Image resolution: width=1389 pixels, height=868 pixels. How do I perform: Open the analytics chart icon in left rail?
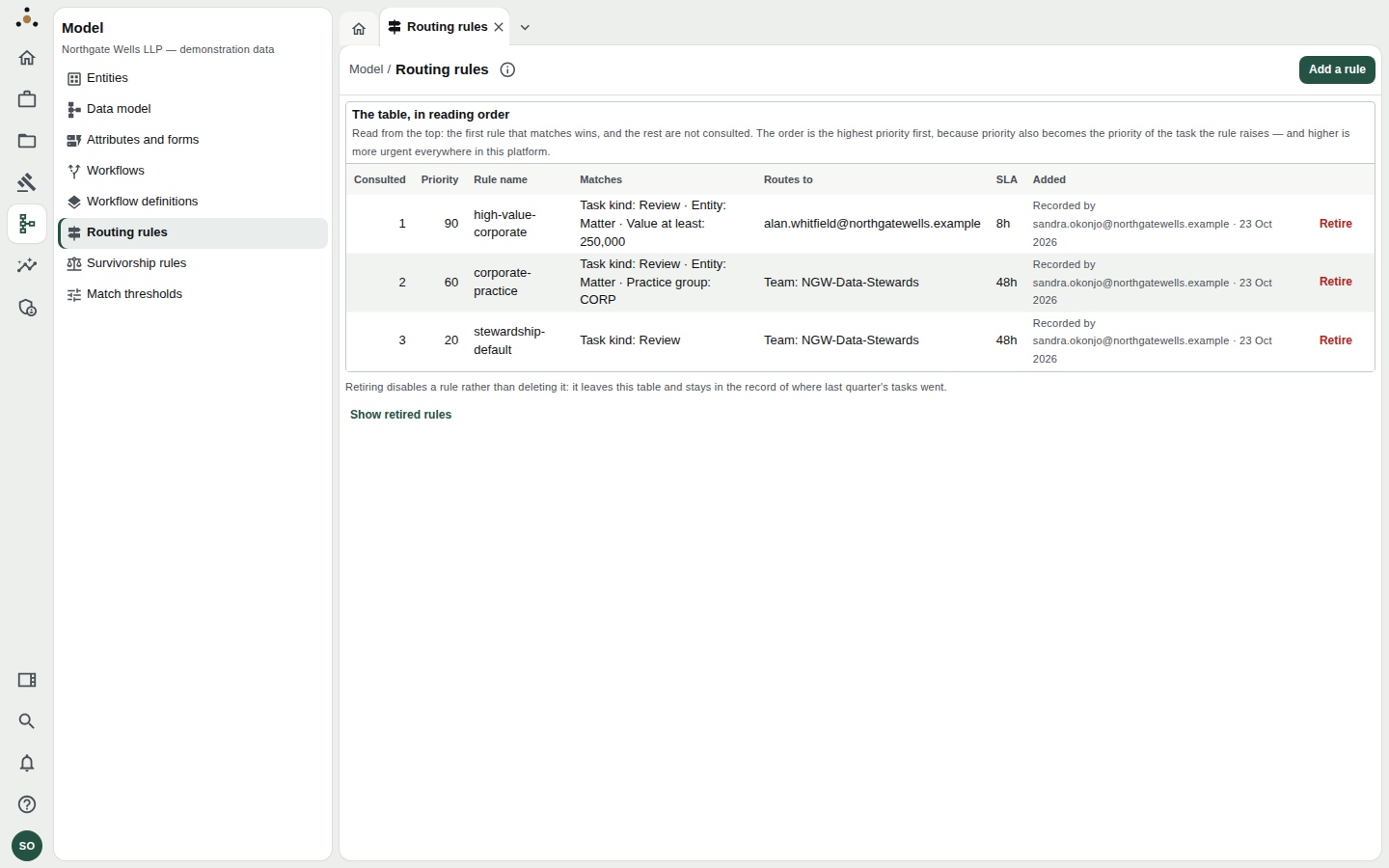(27, 265)
